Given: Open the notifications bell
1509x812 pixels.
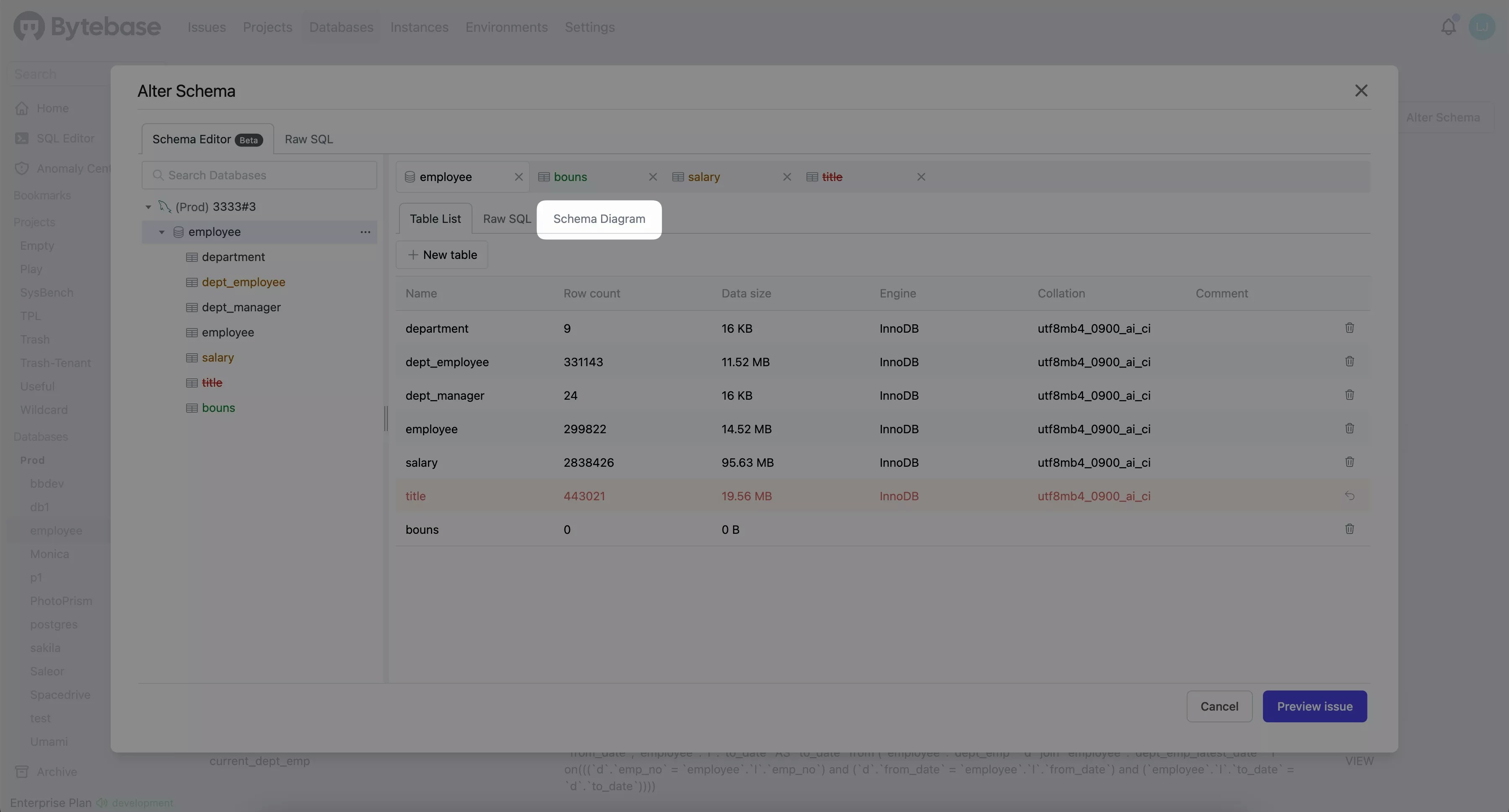Looking at the screenshot, I should 1448,26.
